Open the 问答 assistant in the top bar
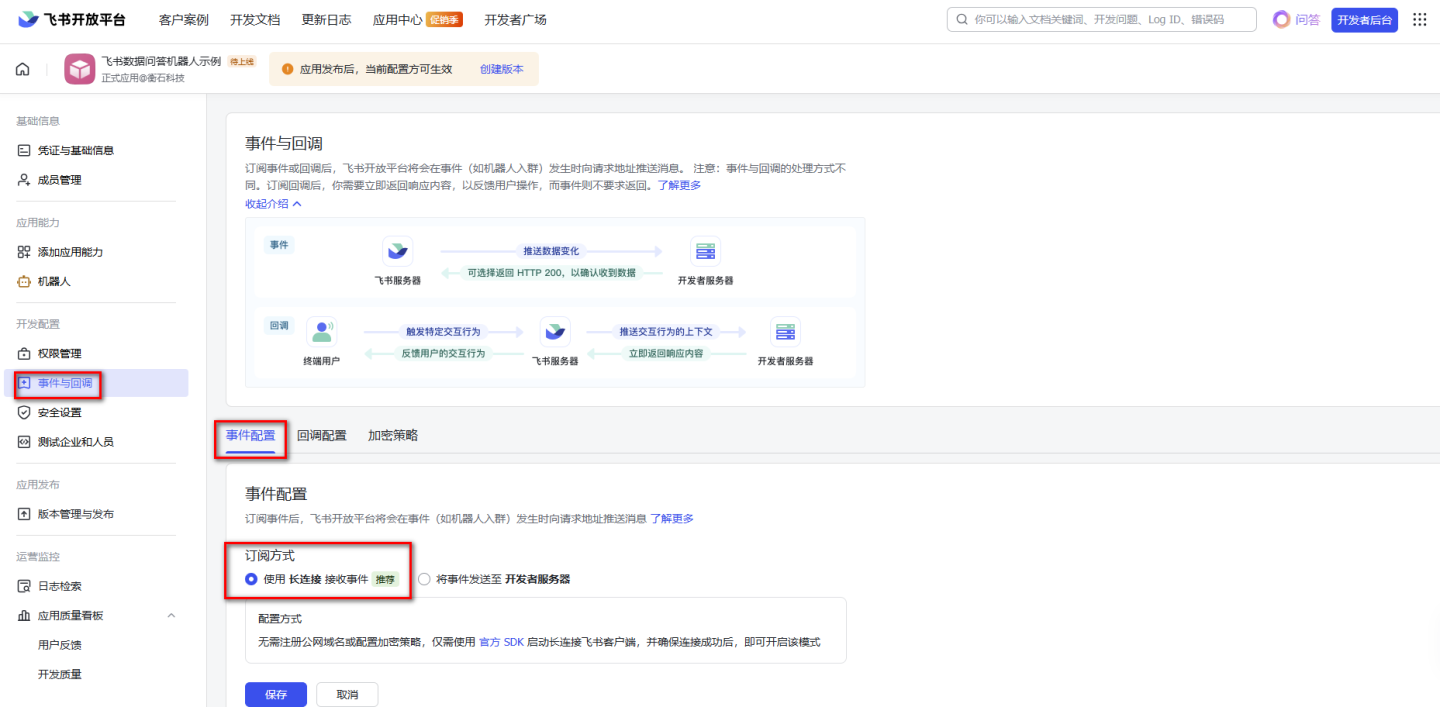Viewport: 1440px width, 707px height. tap(1297, 19)
